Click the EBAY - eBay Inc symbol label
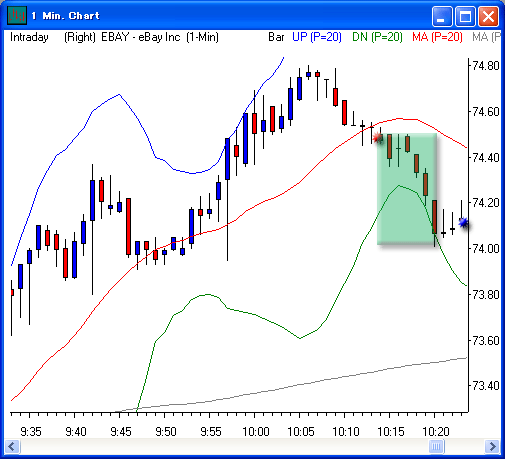The width and height of the screenshot is (505, 459). pyautogui.click(x=141, y=37)
